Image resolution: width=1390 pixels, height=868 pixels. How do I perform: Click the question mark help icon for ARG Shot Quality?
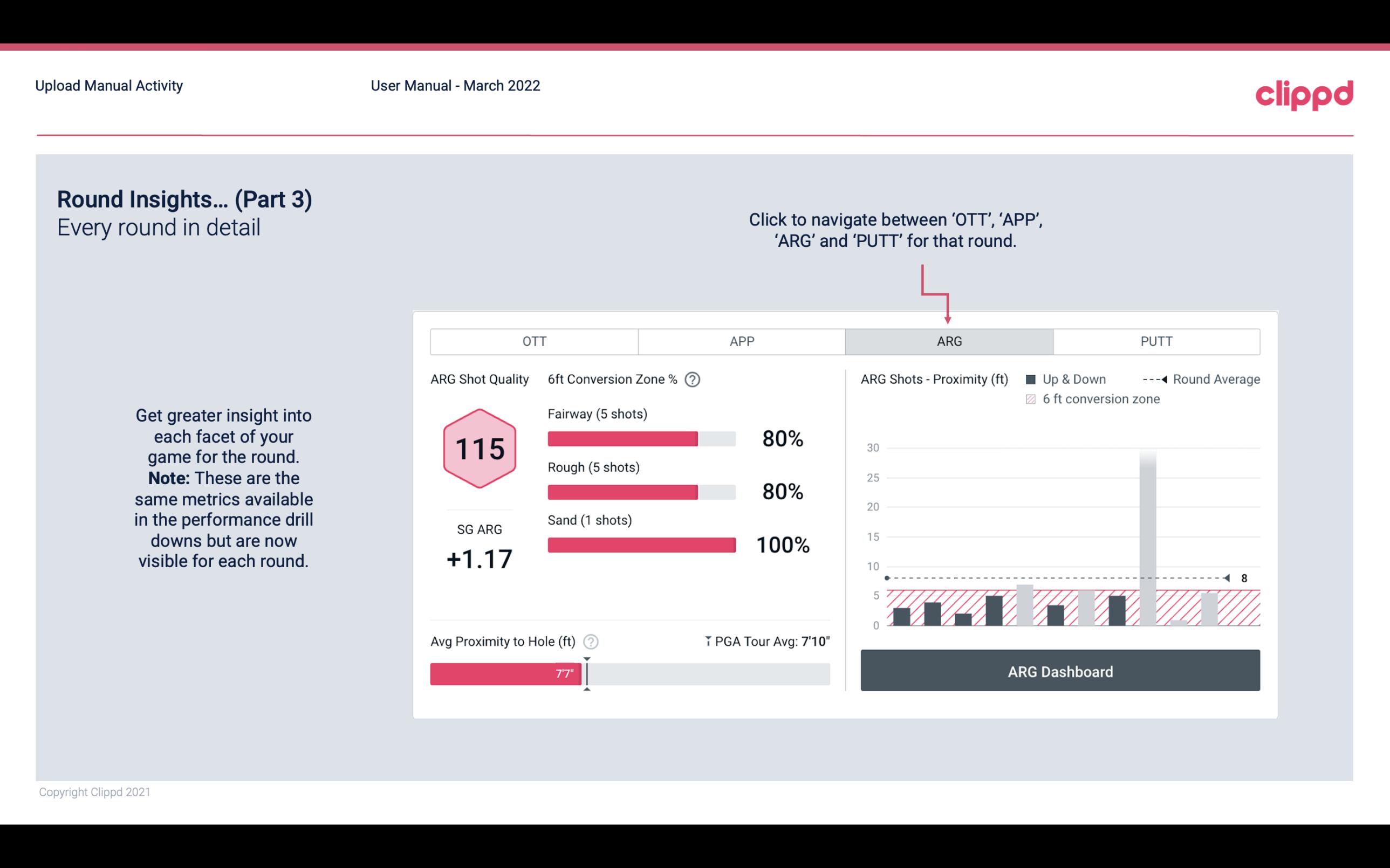pyautogui.click(x=693, y=379)
